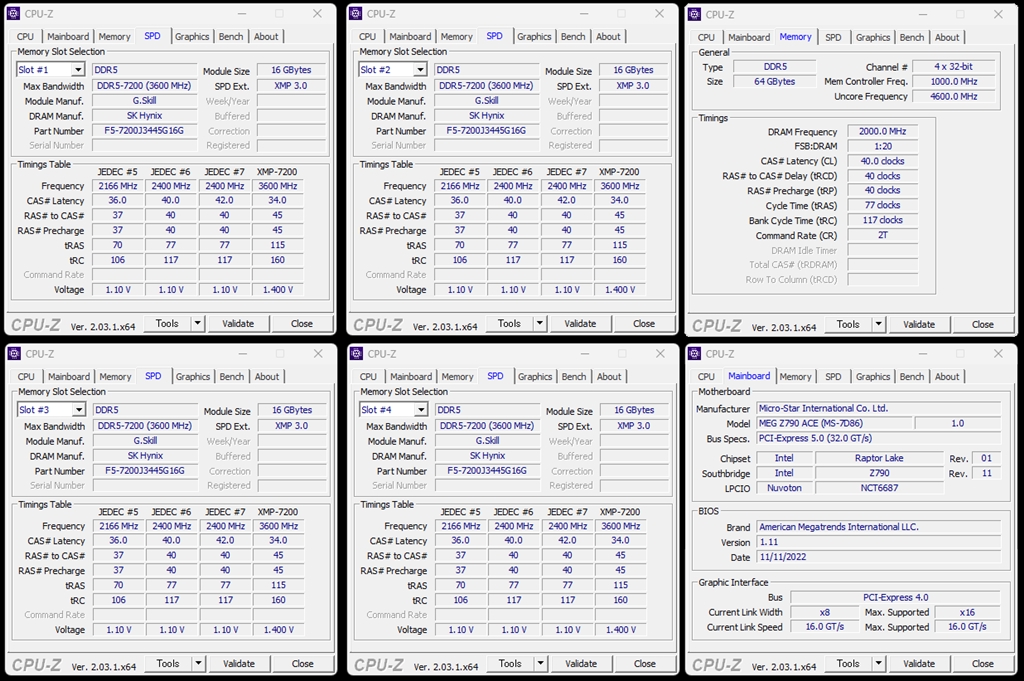Click Module Manuf. G.Skill in Slot #3 window
Viewport: 1024px width, 681px height.
click(145, 441)
